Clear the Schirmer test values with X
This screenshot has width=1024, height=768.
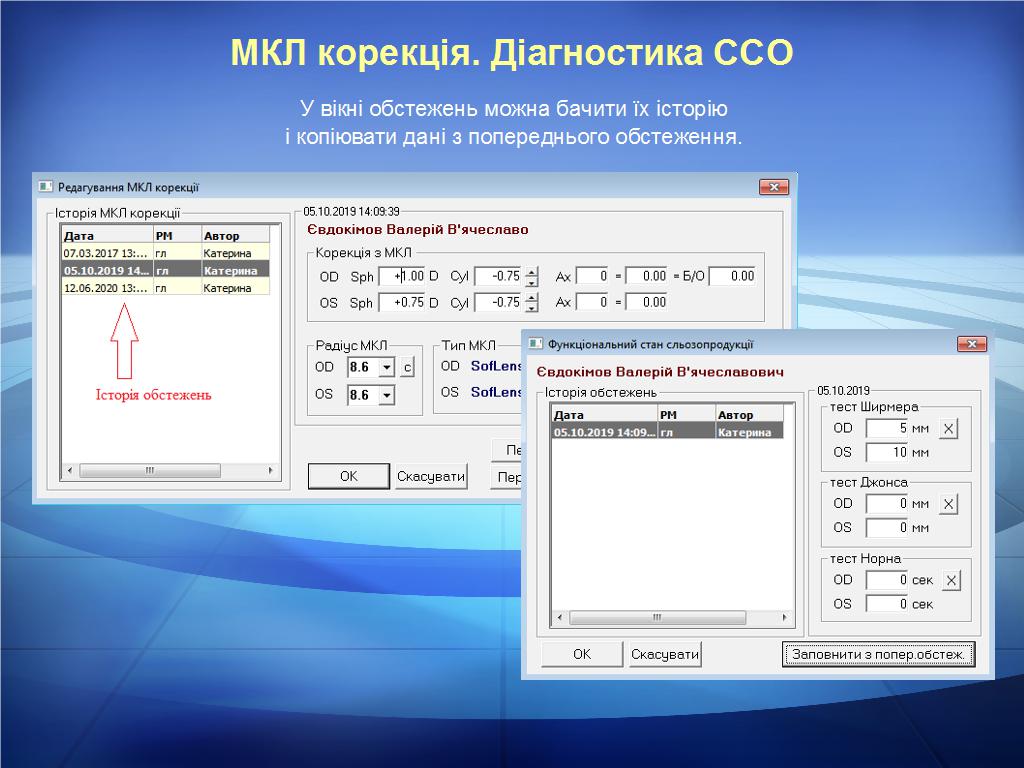(x=949, y=428)
